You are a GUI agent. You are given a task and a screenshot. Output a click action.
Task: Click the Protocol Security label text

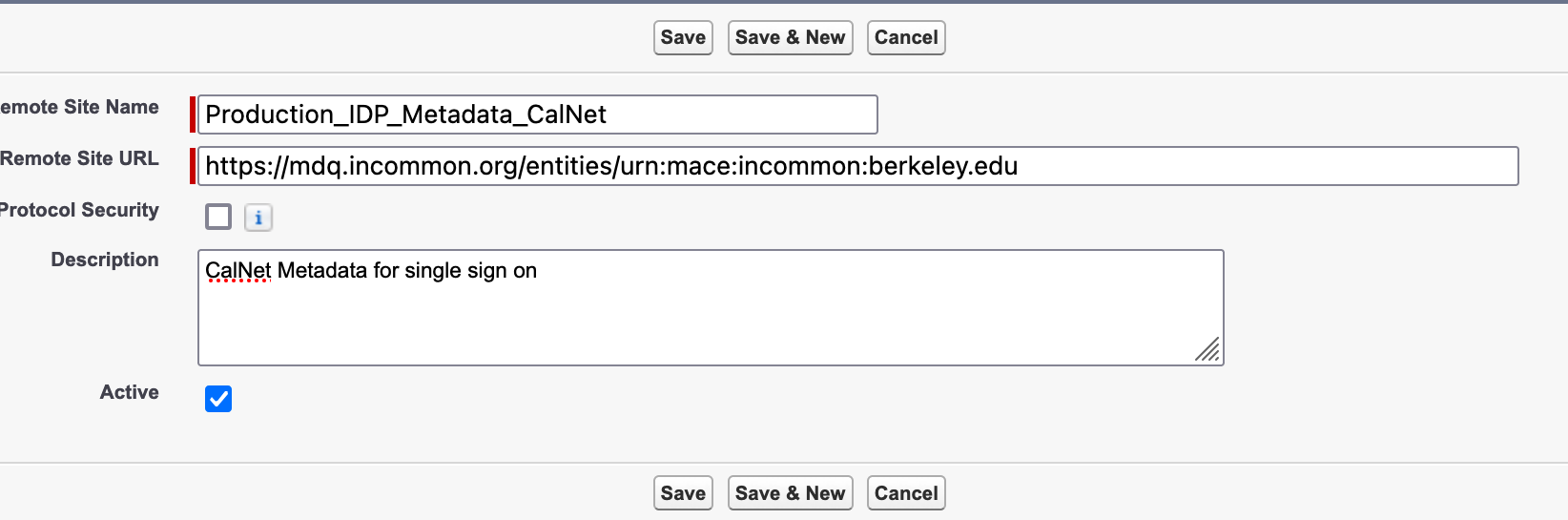pos(80,210)
